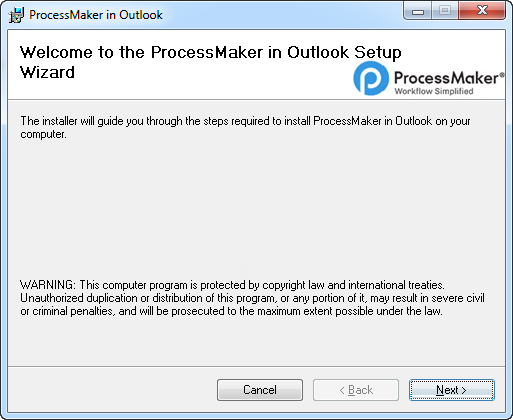This screenshot has width=513, height=420.
Task: Close the setup wizard with X
Action: pos(482,11)
